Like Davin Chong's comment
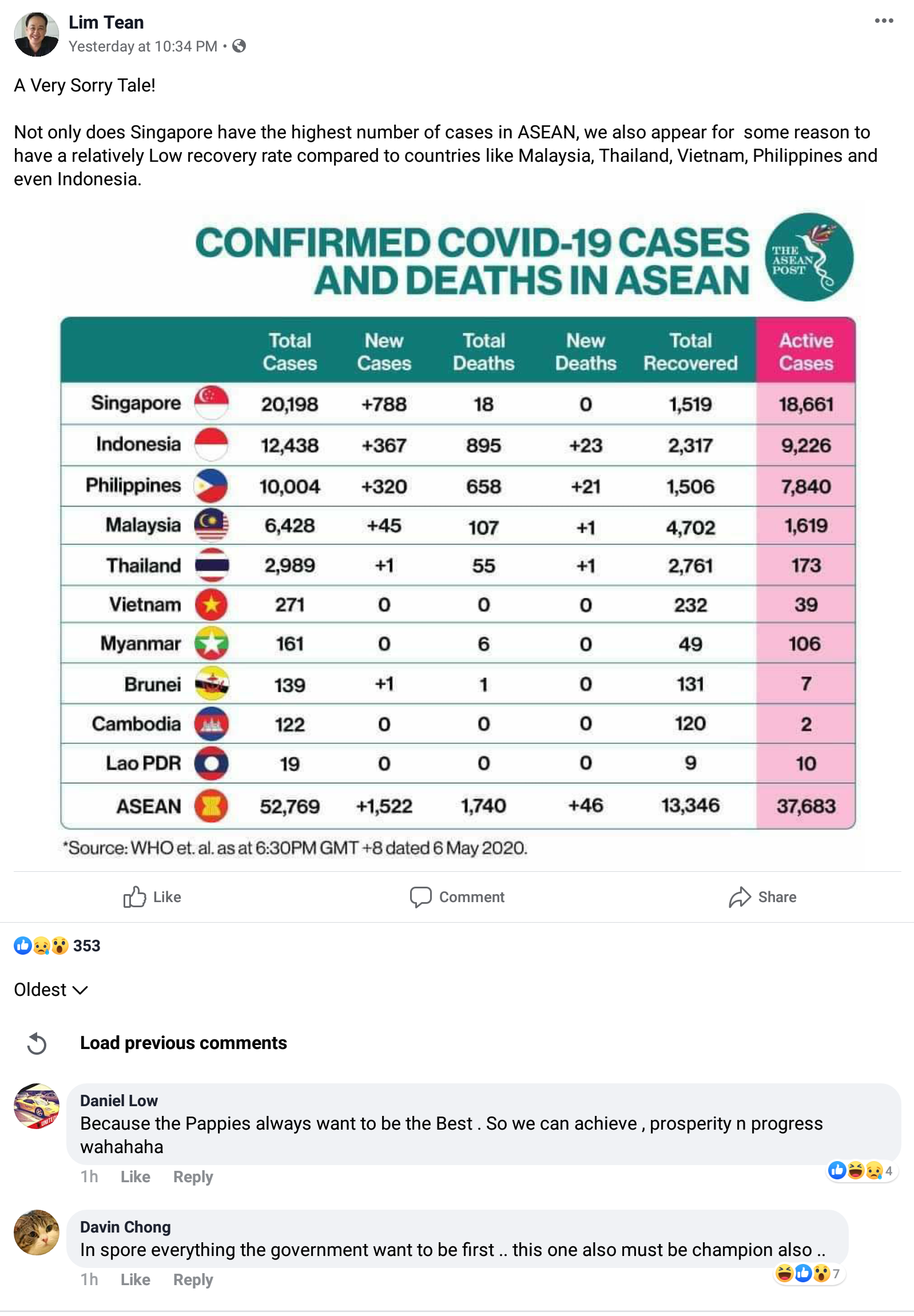914x1316 pixels. tap(135, 1280)
